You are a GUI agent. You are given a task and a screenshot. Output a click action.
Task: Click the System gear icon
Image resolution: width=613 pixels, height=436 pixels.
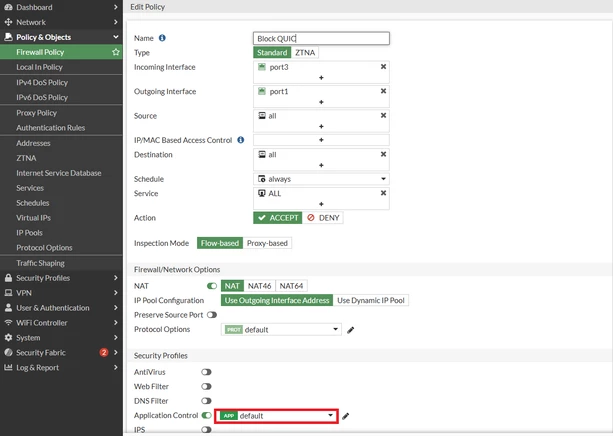pyautogui.click(x=8, y=337)
